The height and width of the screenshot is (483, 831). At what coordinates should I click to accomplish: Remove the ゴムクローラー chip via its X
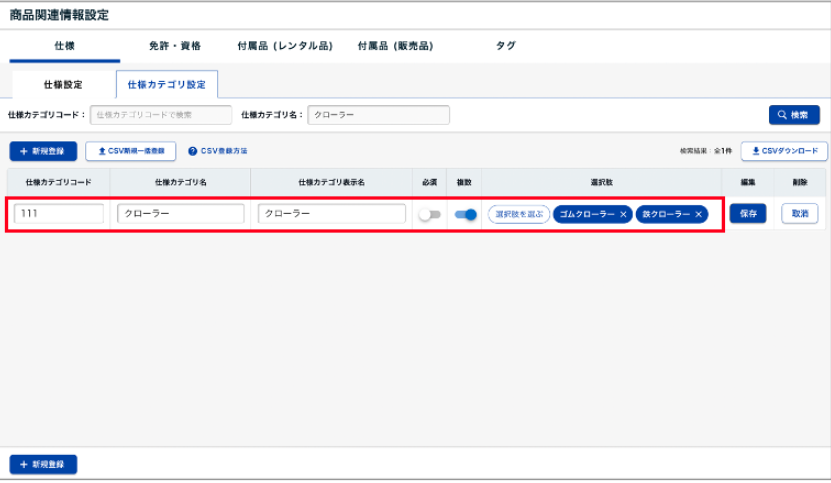coord(623,214)
